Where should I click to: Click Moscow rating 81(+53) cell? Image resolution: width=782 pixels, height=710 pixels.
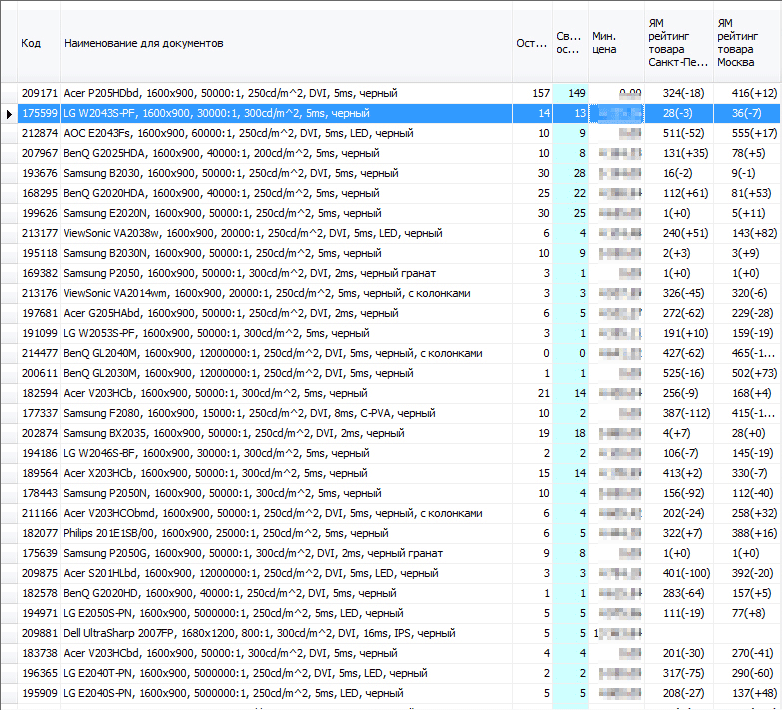(747, 193)
